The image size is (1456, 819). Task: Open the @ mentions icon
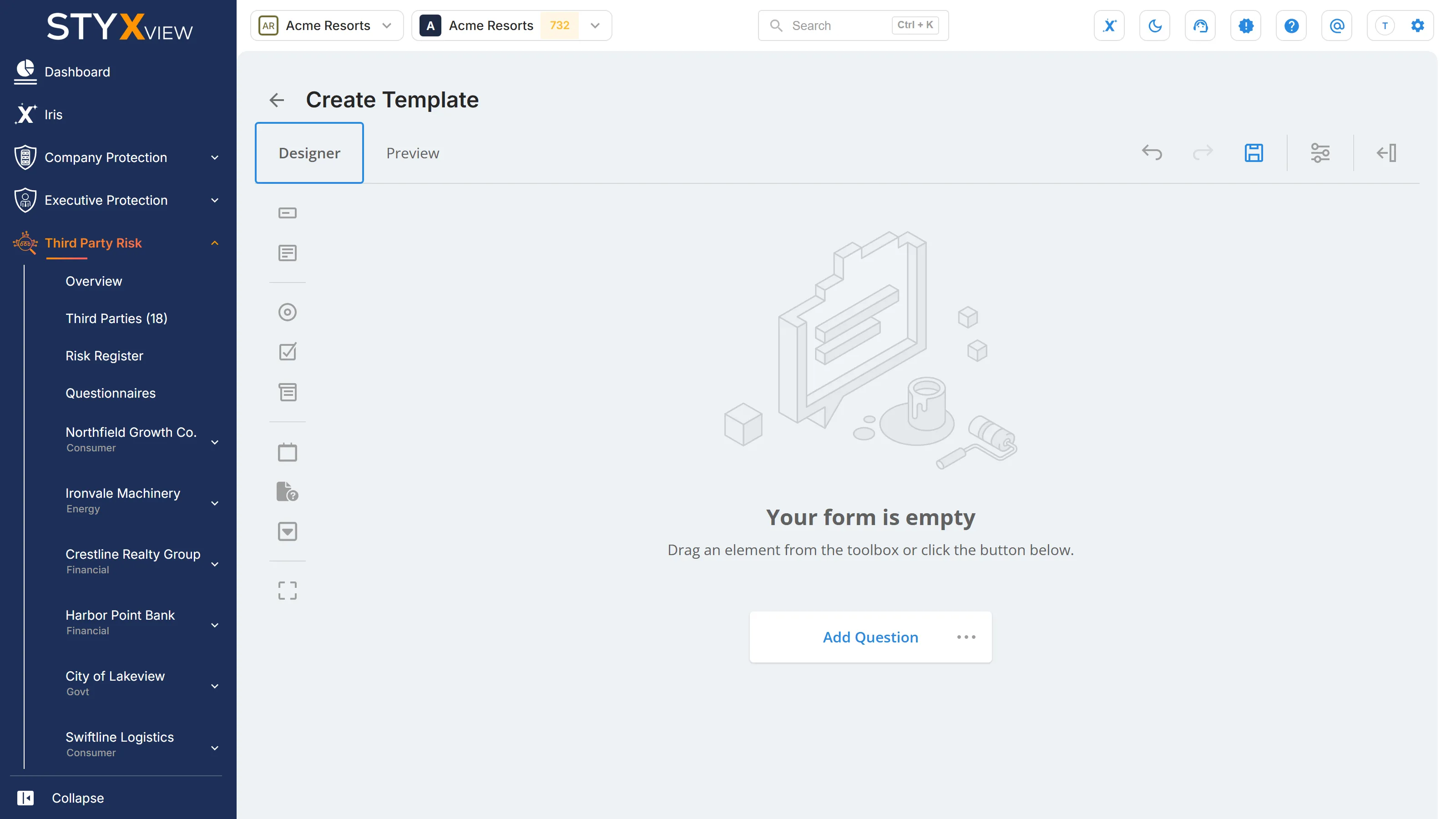click(1337, 25)
